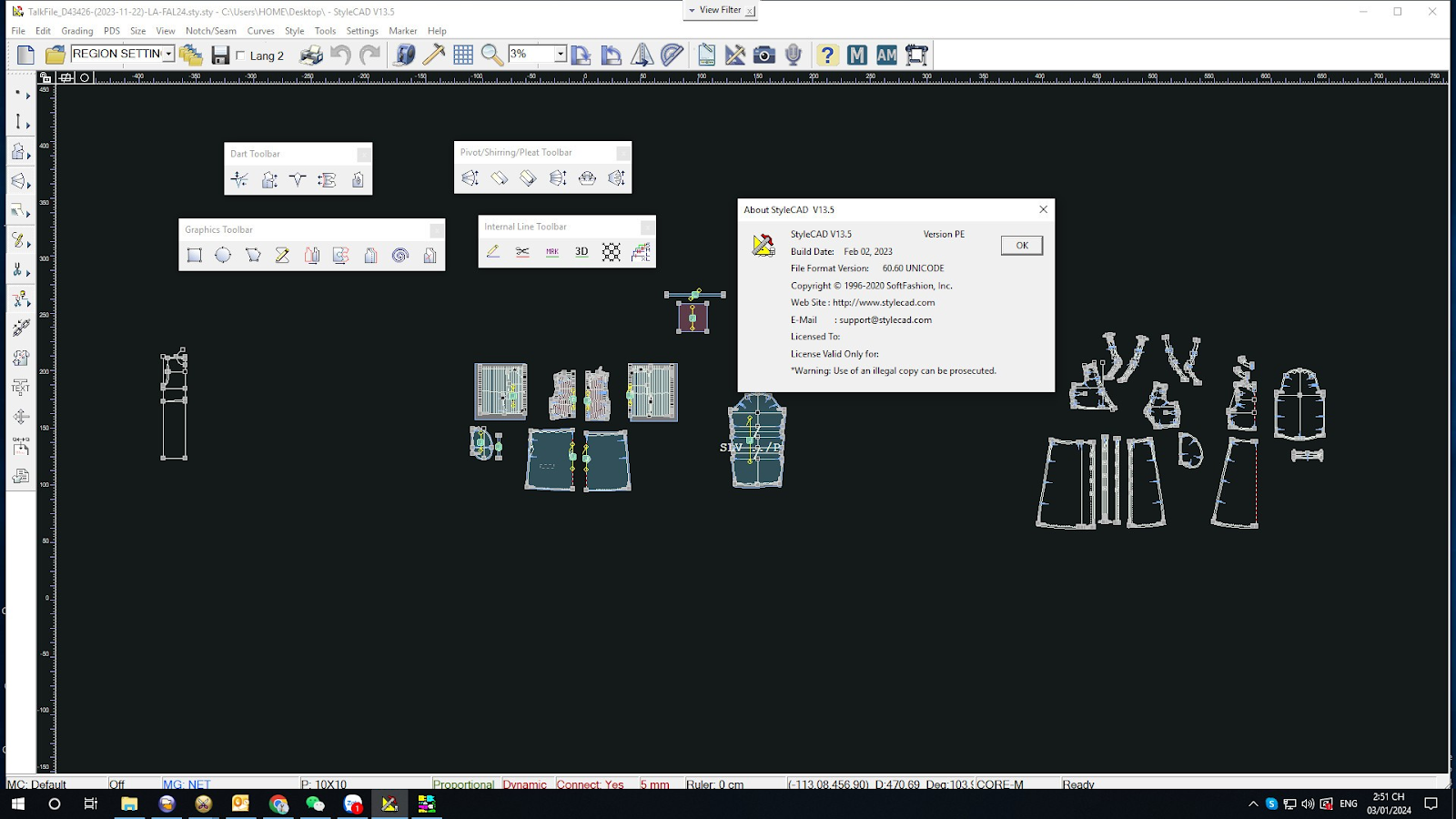Open the 3% zoom level dropdown
1456x819 pixels.
coord(561,55)
